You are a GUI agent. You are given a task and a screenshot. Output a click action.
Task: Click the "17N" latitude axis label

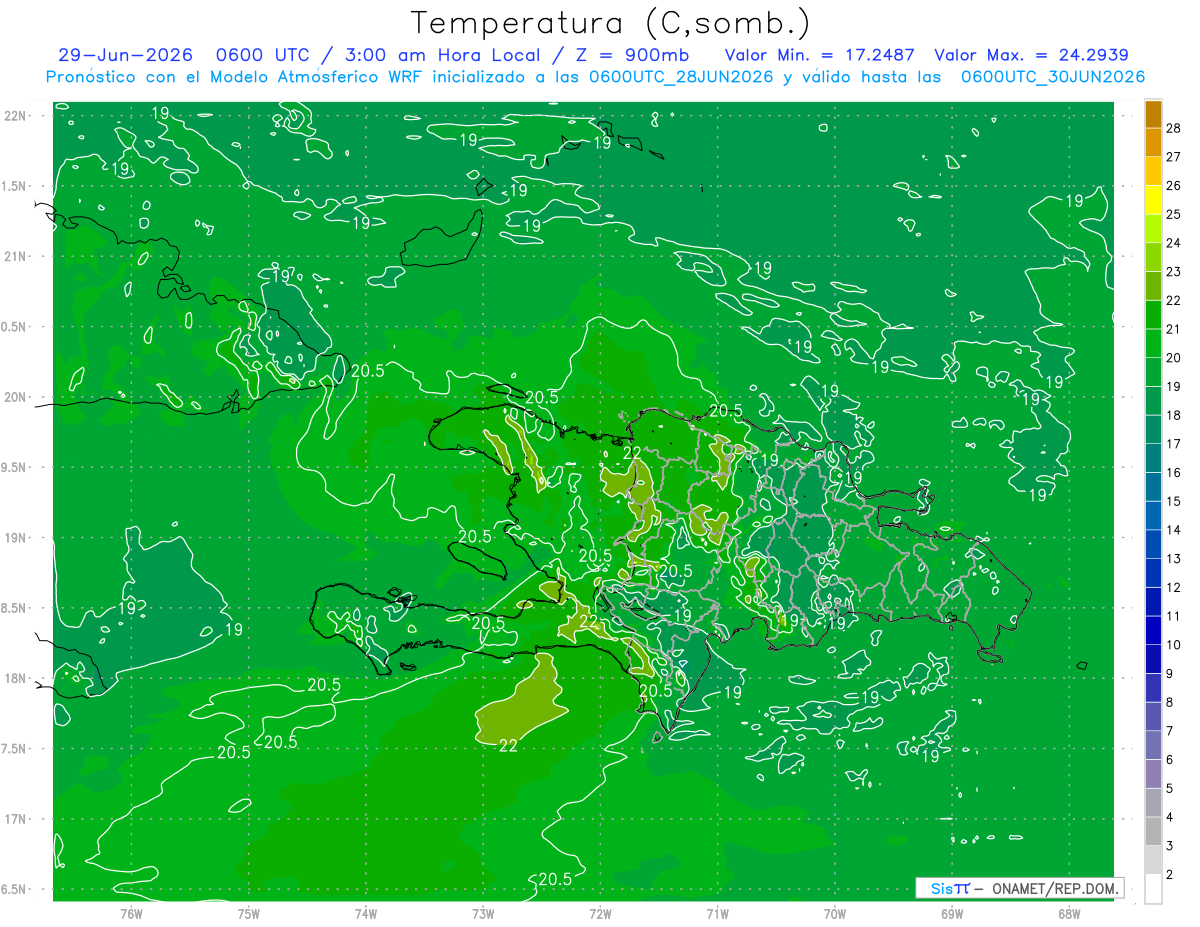(17, 819)
